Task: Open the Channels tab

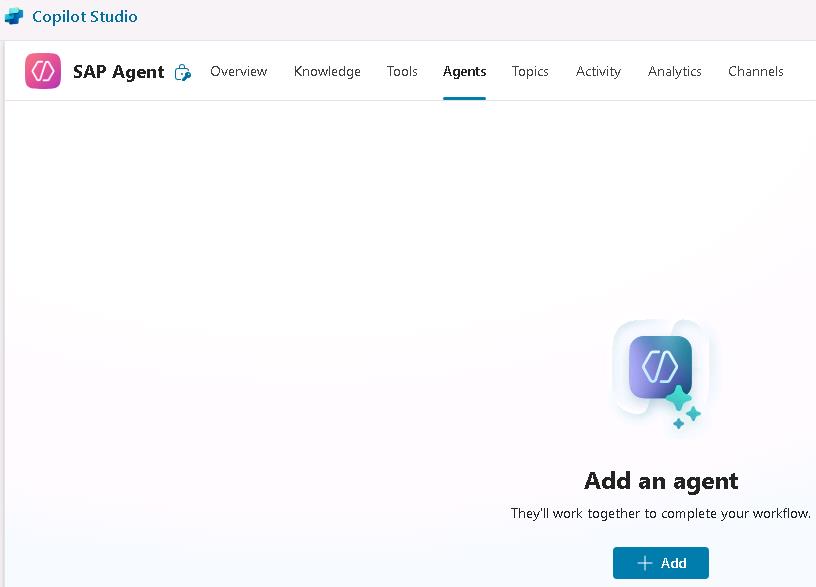Action: 756,71
